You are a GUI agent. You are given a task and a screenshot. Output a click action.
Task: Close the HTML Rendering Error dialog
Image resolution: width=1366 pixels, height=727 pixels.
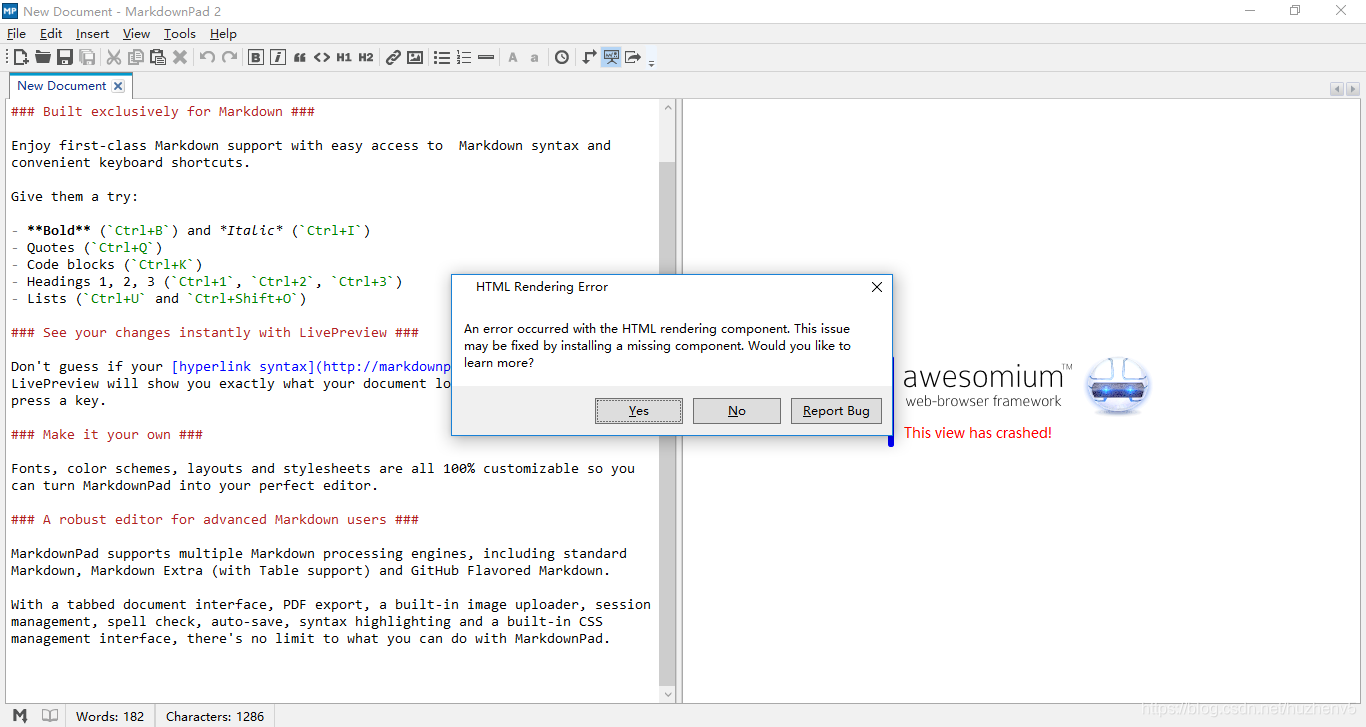tap(876, 287)
